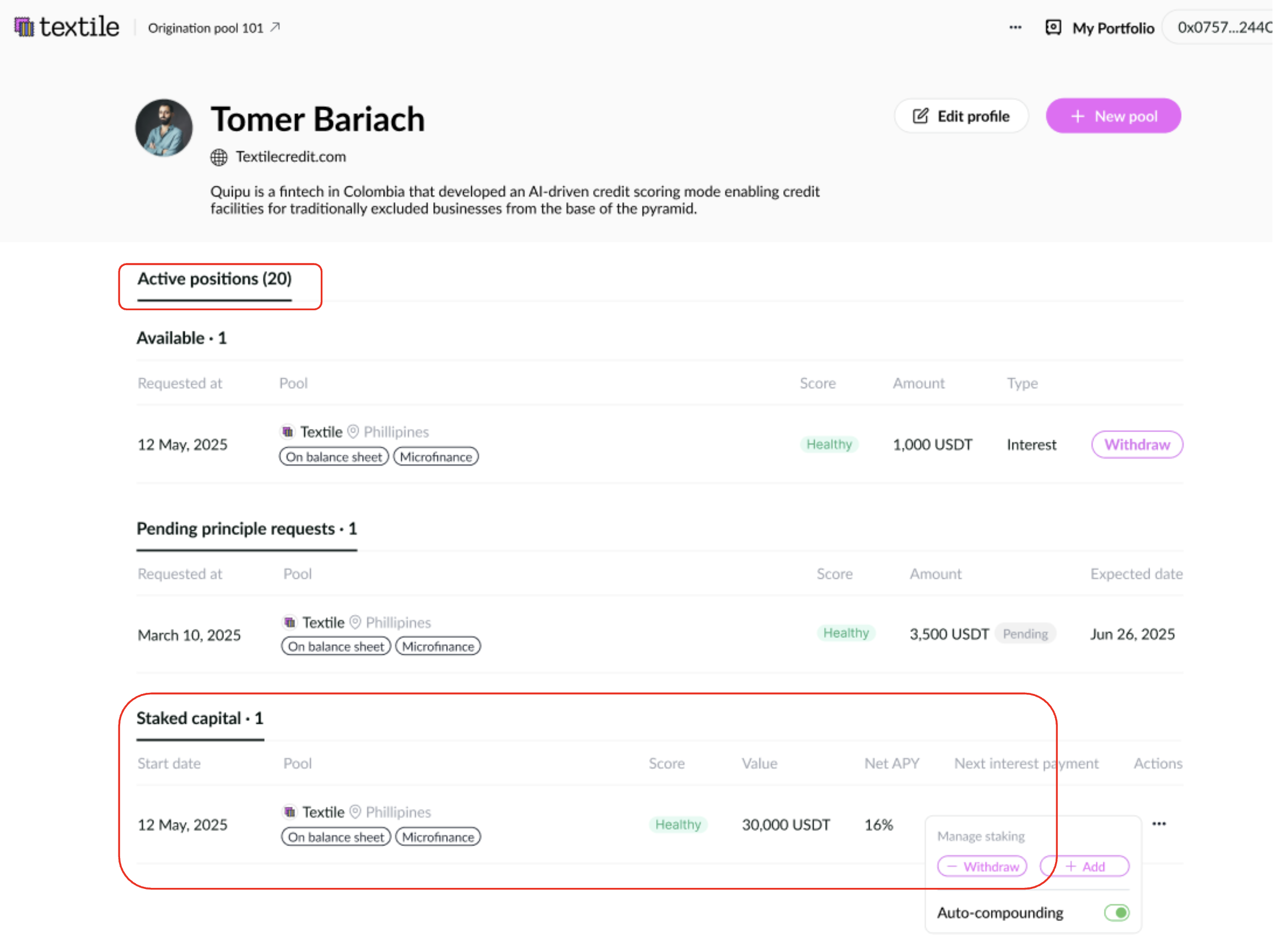Toggle the Auto-compounding switch
This screenshot has height=952, width=1273.
tap(1116, 912)
